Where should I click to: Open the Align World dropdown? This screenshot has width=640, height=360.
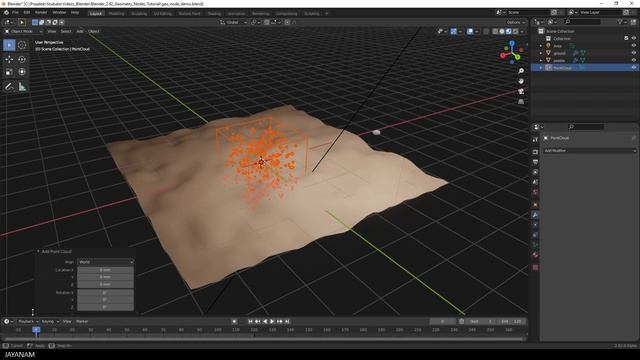(106, 262)
